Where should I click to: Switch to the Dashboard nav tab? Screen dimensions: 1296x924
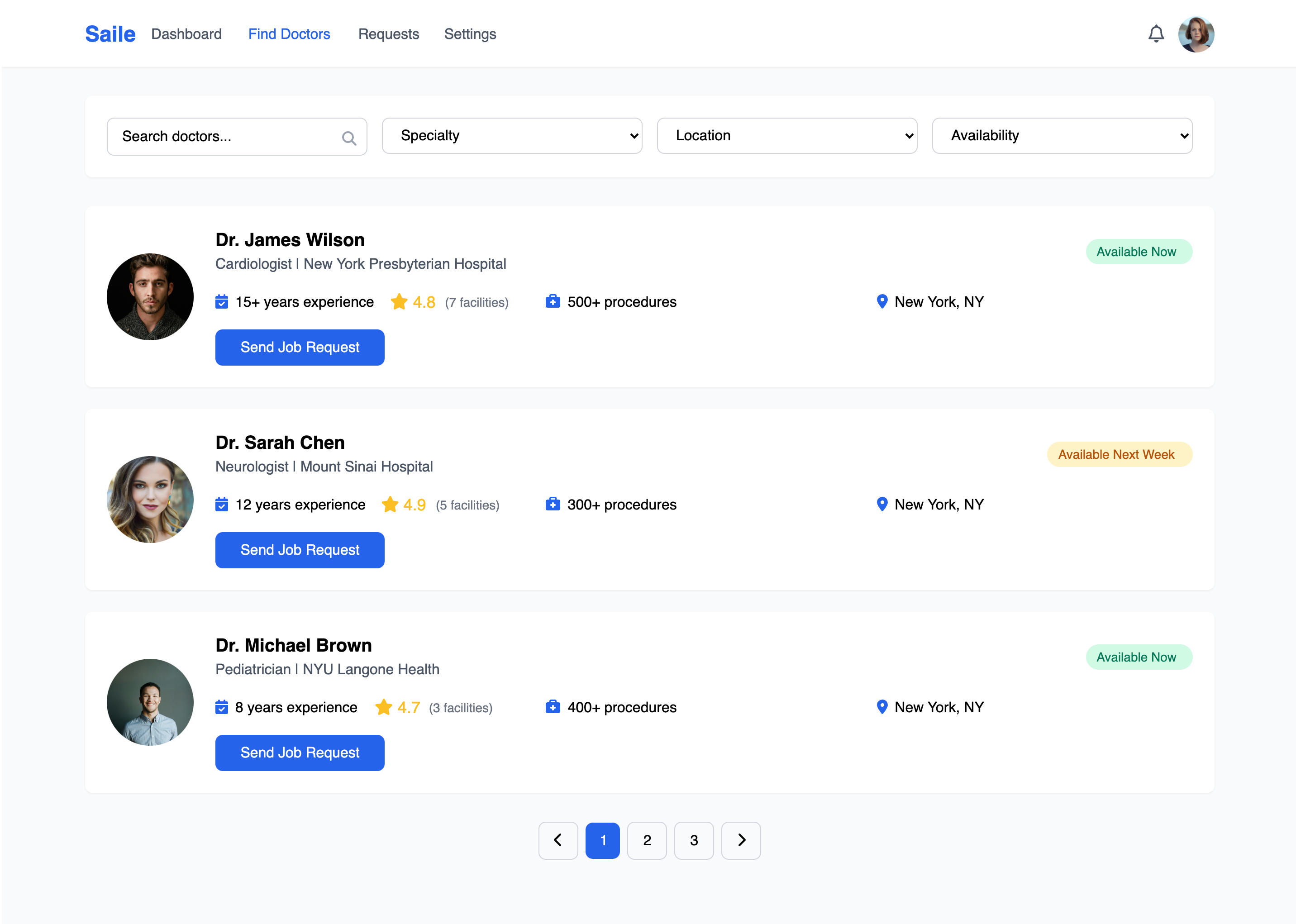point(186,34)
